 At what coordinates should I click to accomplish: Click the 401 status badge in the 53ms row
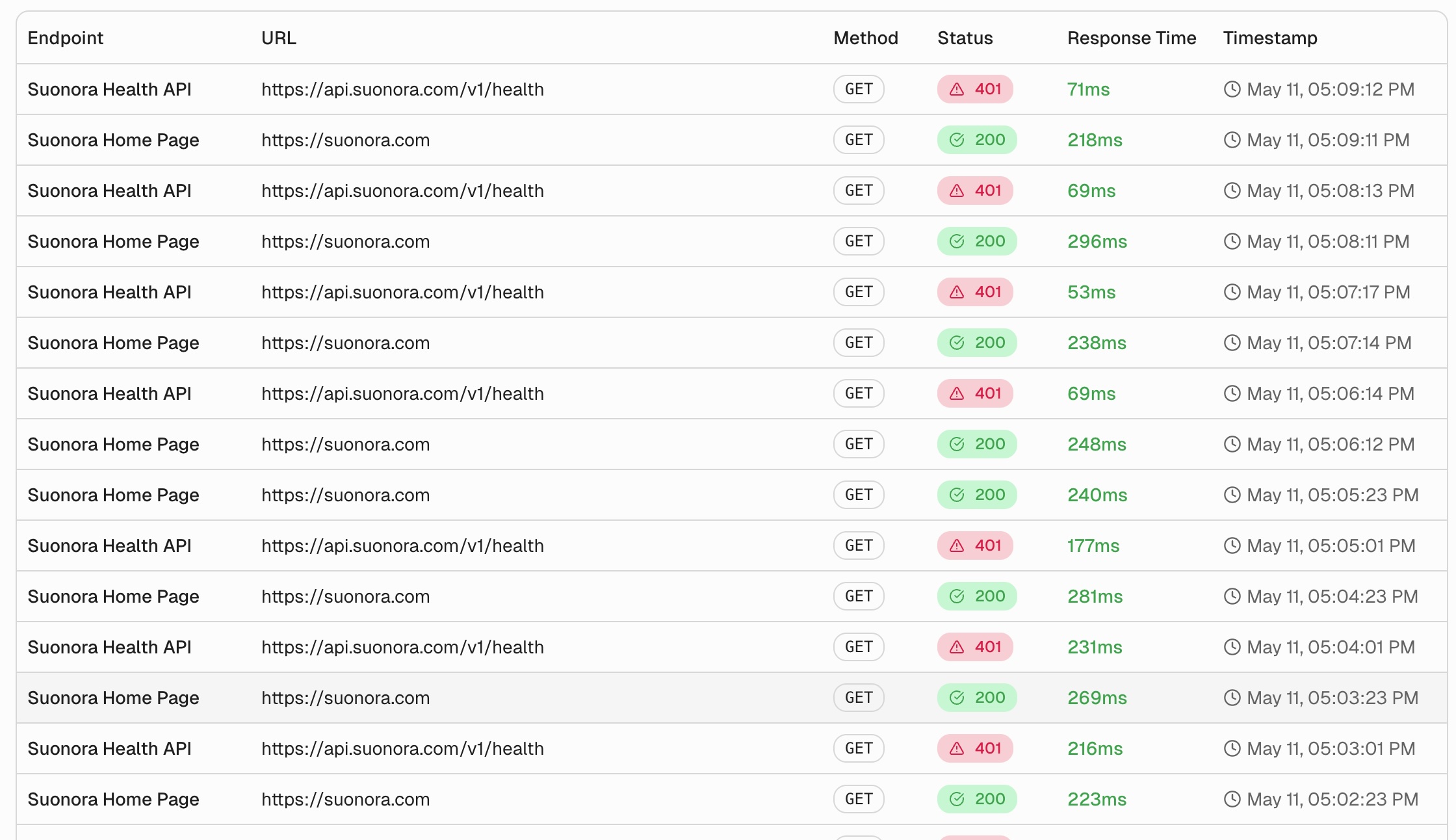(x=975, y=292)
